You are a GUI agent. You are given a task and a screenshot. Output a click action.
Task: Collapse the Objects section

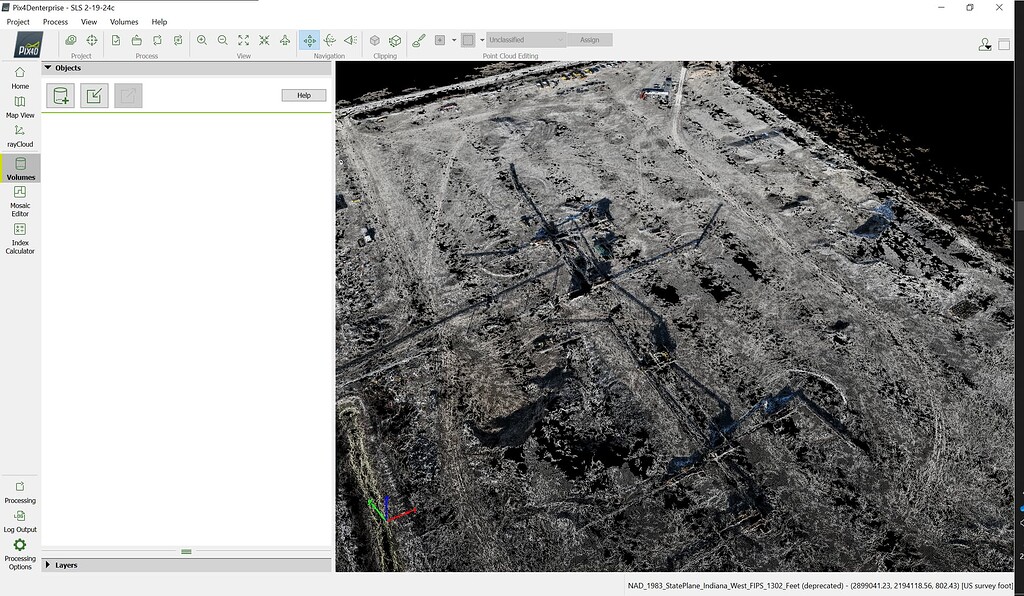47,67
